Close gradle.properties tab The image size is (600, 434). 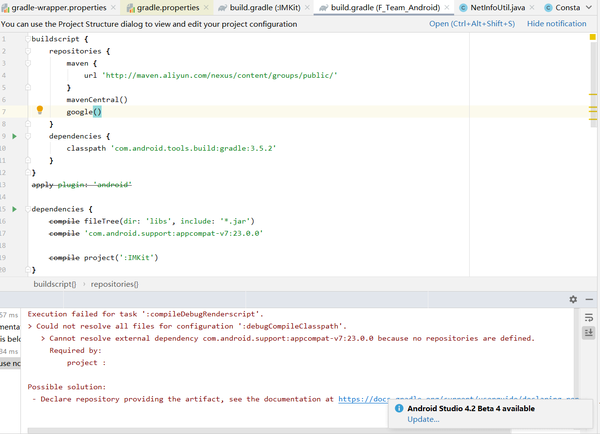tap(206, 8)
